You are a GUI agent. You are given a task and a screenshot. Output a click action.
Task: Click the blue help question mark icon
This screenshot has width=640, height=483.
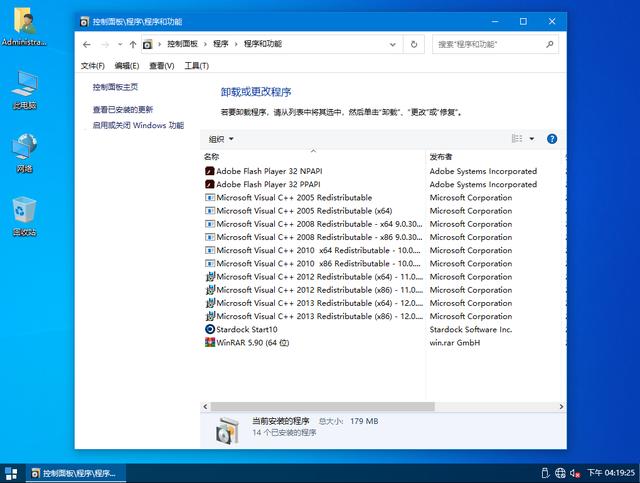pos(552,139)
